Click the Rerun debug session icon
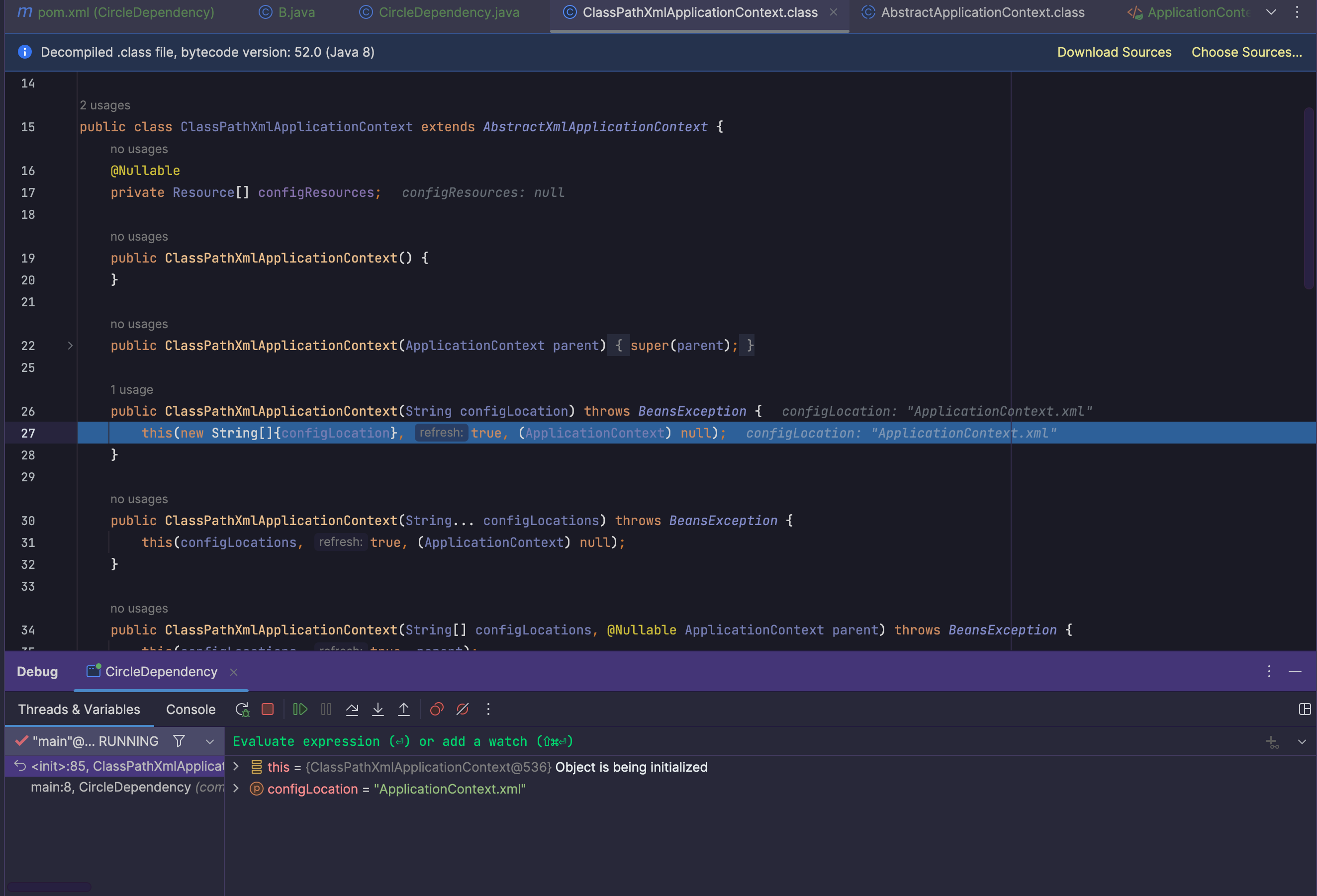1317x896 pixels. point(242,709)
